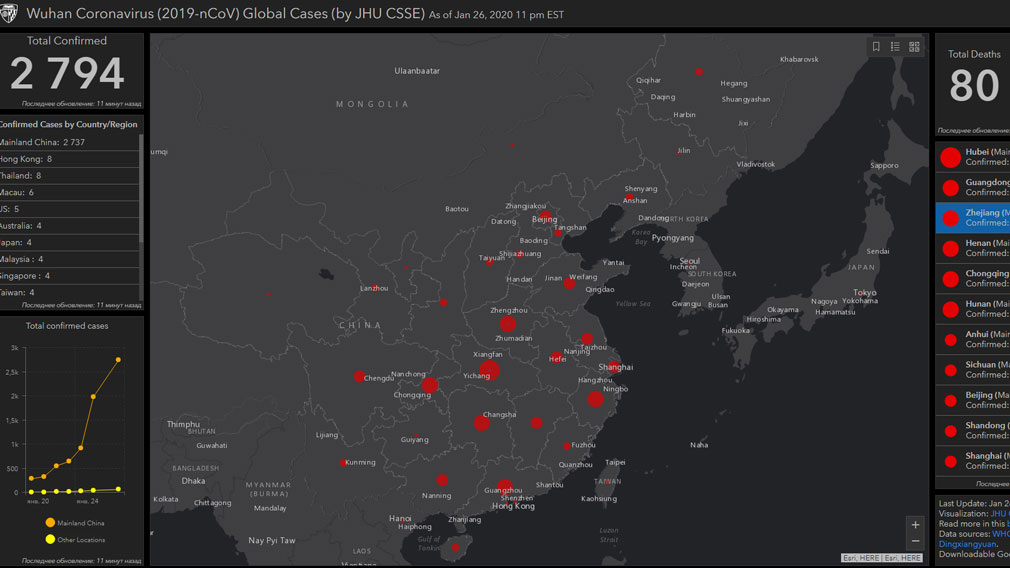Click the red marker on Shanghai

point(614,367)
